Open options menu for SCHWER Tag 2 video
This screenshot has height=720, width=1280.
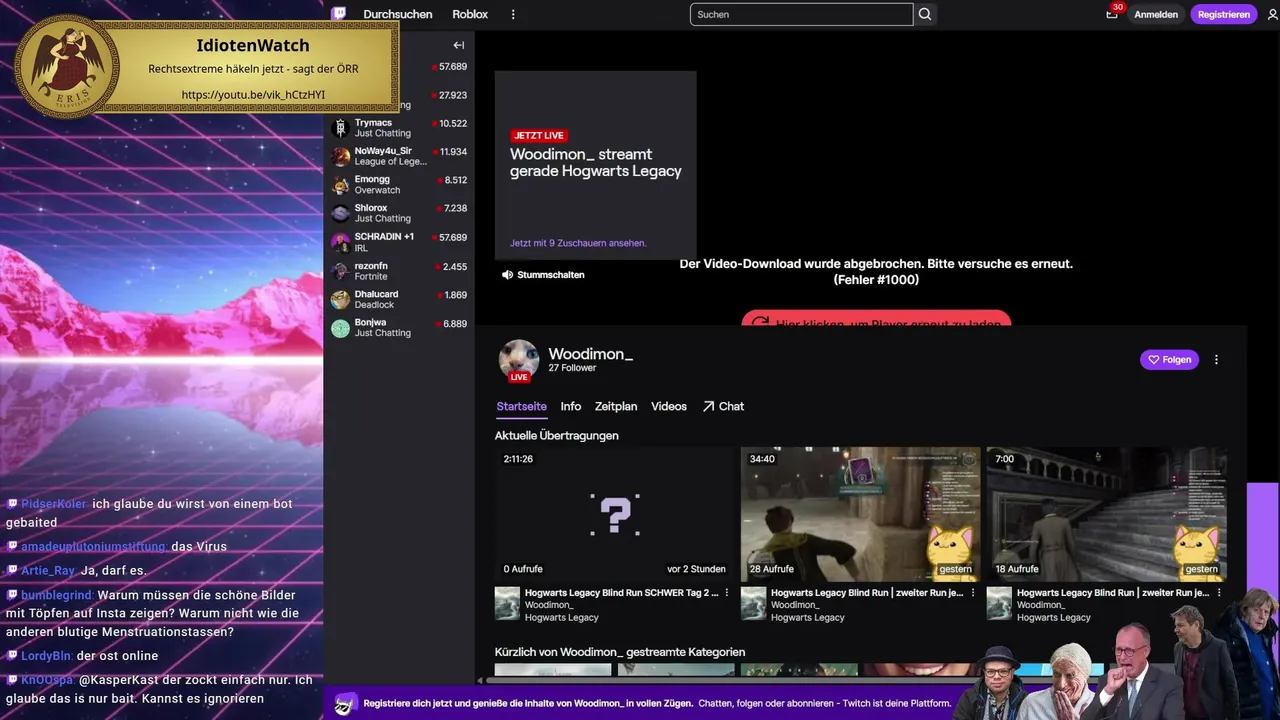[x=727, y=592]
